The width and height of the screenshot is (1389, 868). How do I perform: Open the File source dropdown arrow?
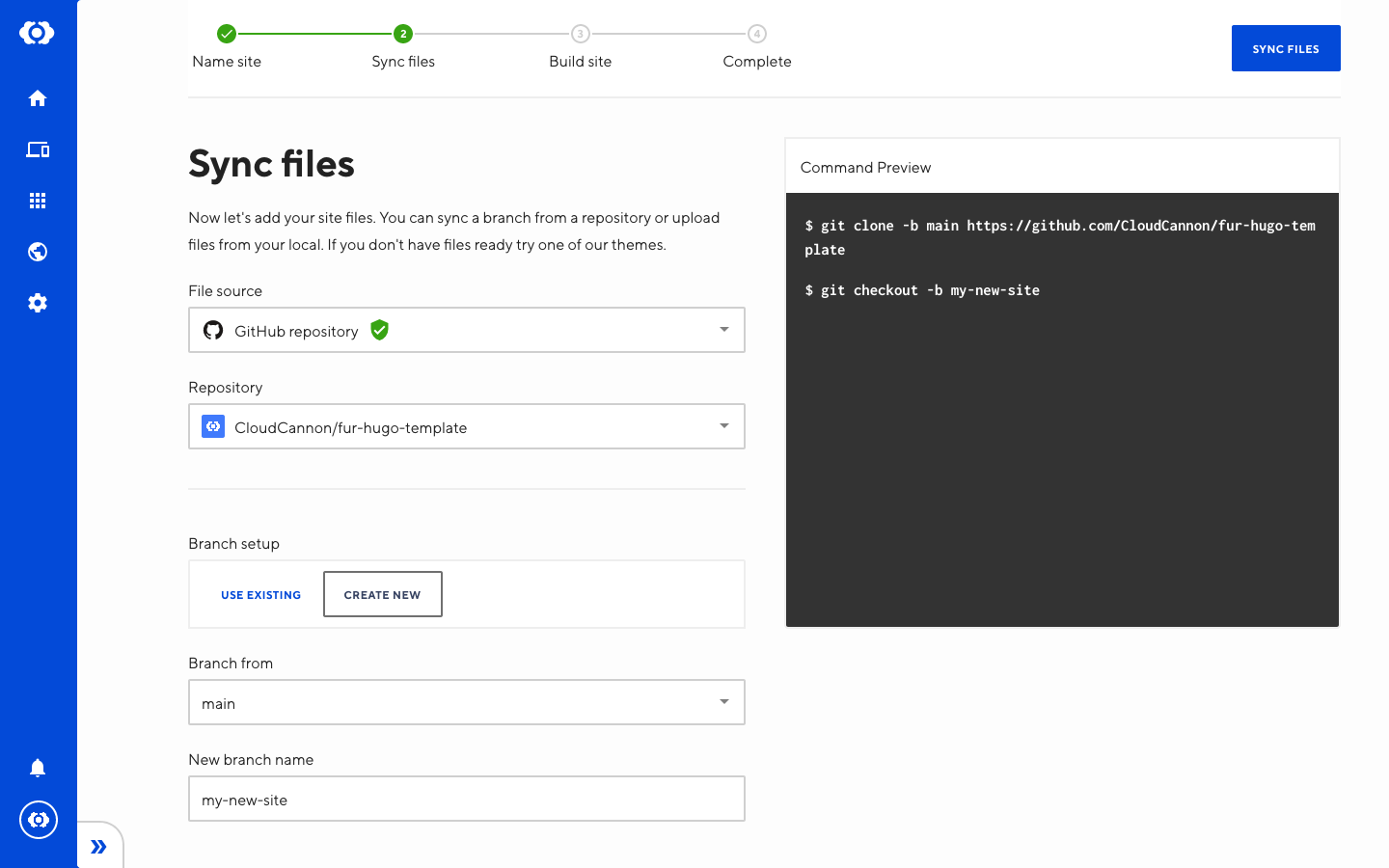coord(724,330)
